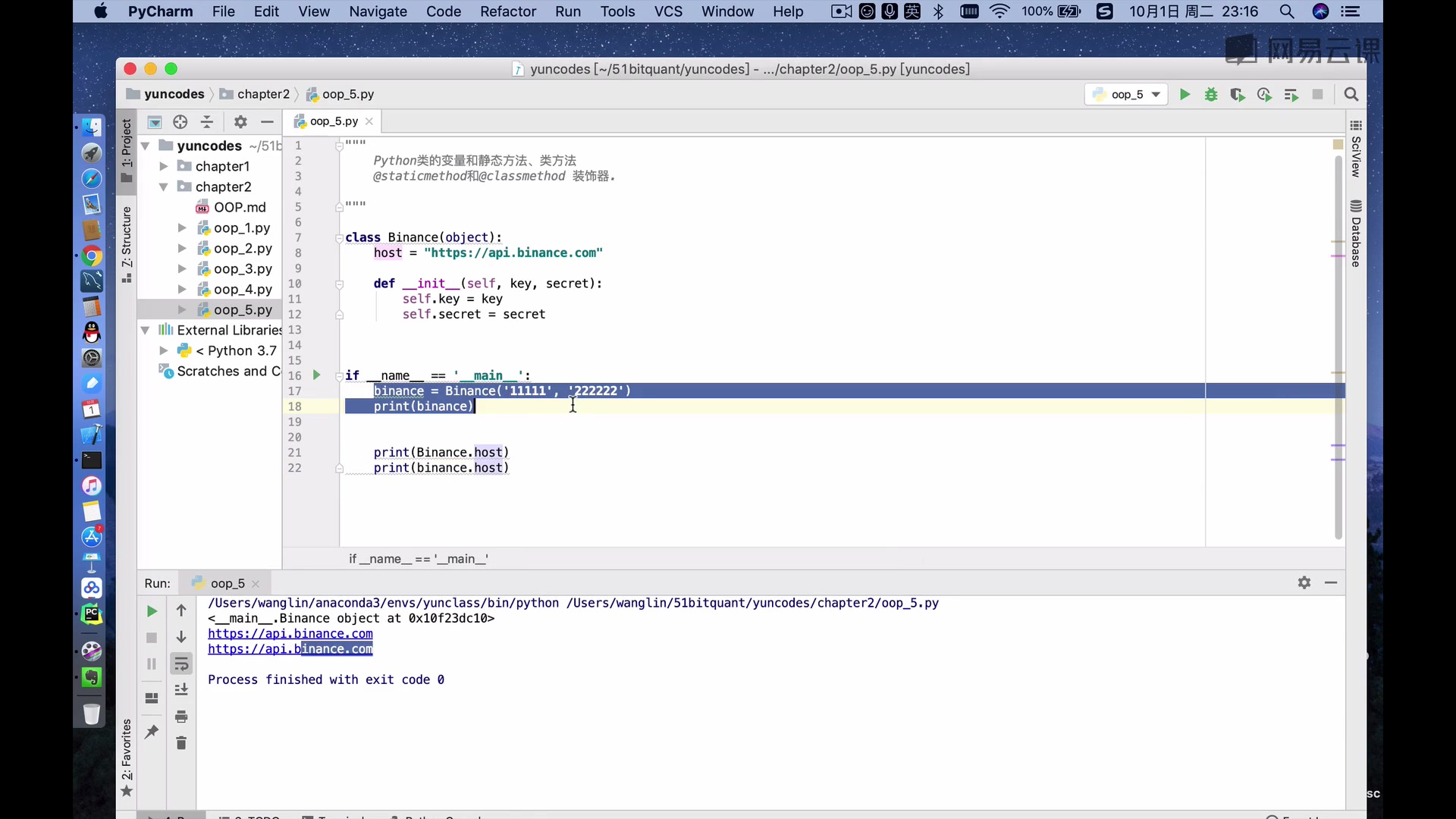The image size is (1456, 819).
Task: Collapse External Libraries node
Action: click(x=145, y=330)
